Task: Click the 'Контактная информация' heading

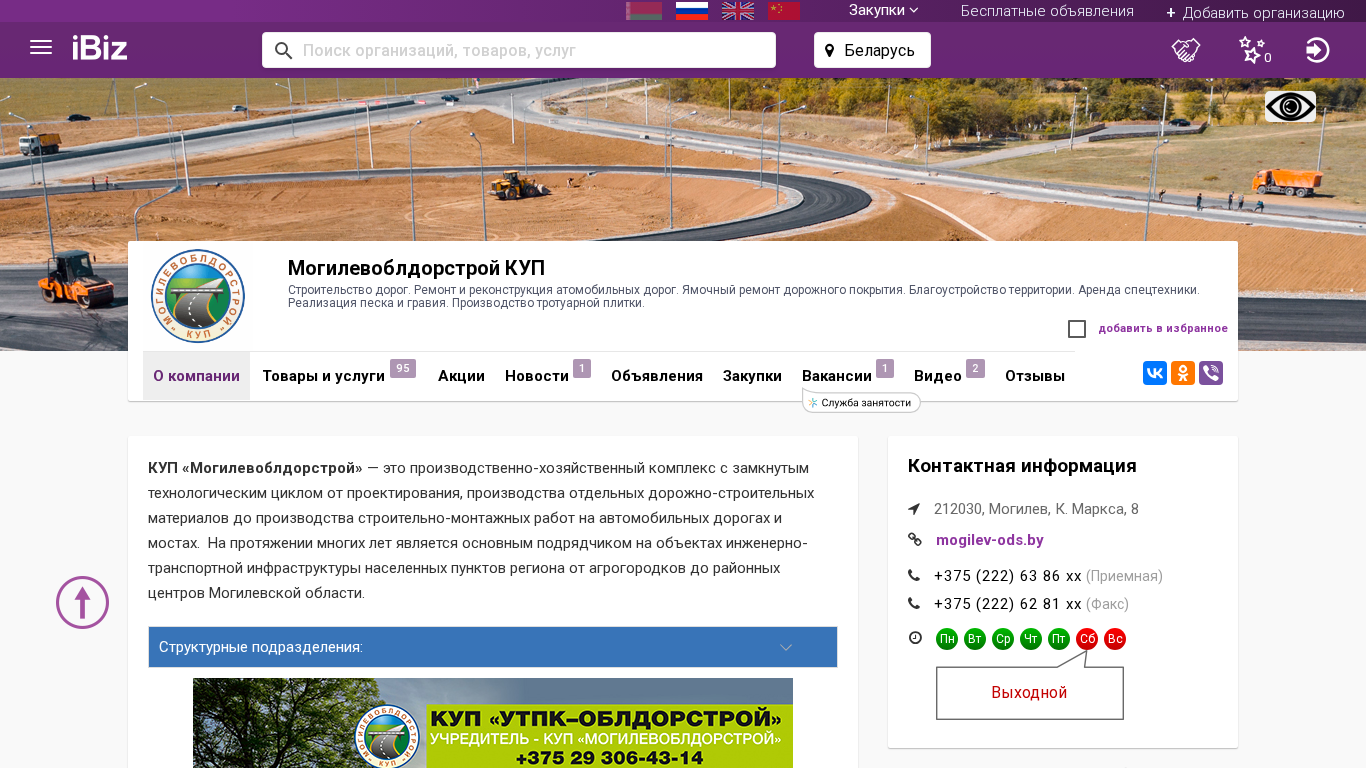Action: pos(1022,466)
